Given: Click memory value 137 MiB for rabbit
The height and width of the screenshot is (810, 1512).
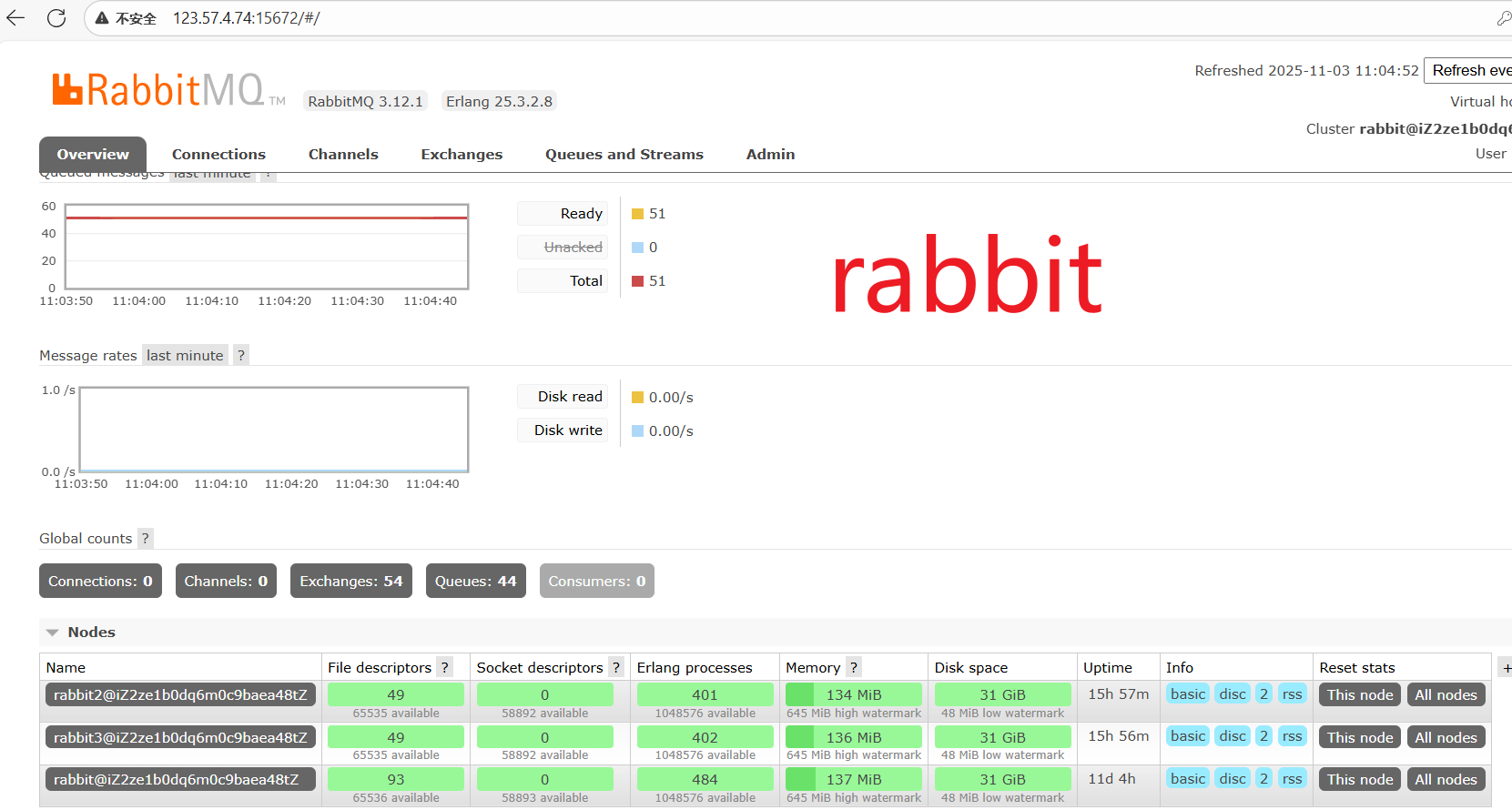Looking at the screenshot, I should (854, 779).
